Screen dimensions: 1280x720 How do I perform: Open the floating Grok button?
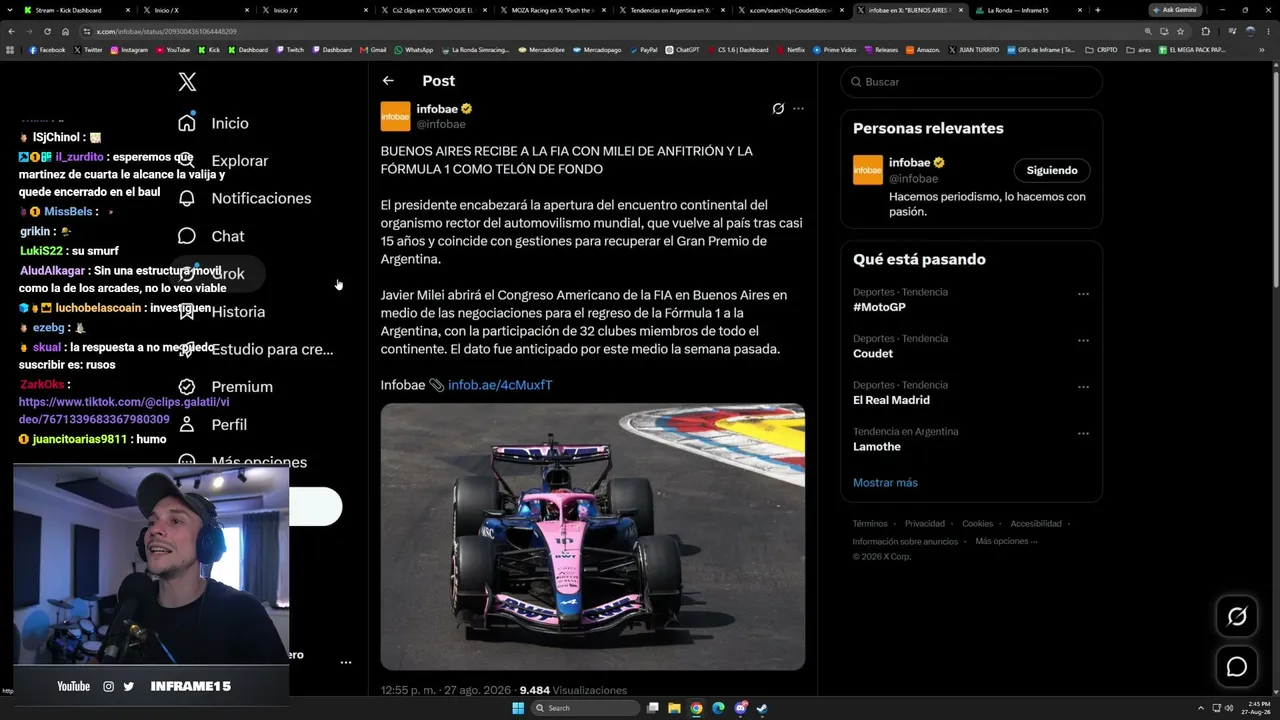click(x=1237, y=617)
